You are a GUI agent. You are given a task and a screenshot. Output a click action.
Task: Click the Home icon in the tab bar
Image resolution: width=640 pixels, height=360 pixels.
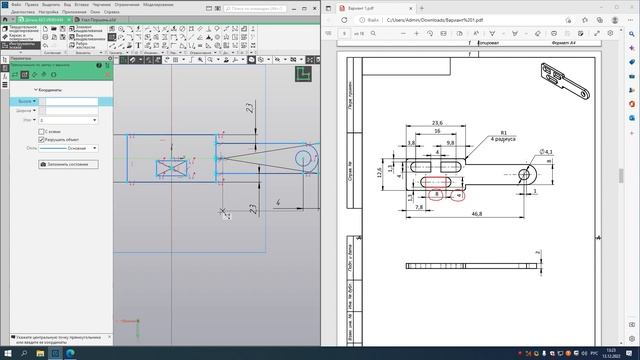click(x=5, y=20)
